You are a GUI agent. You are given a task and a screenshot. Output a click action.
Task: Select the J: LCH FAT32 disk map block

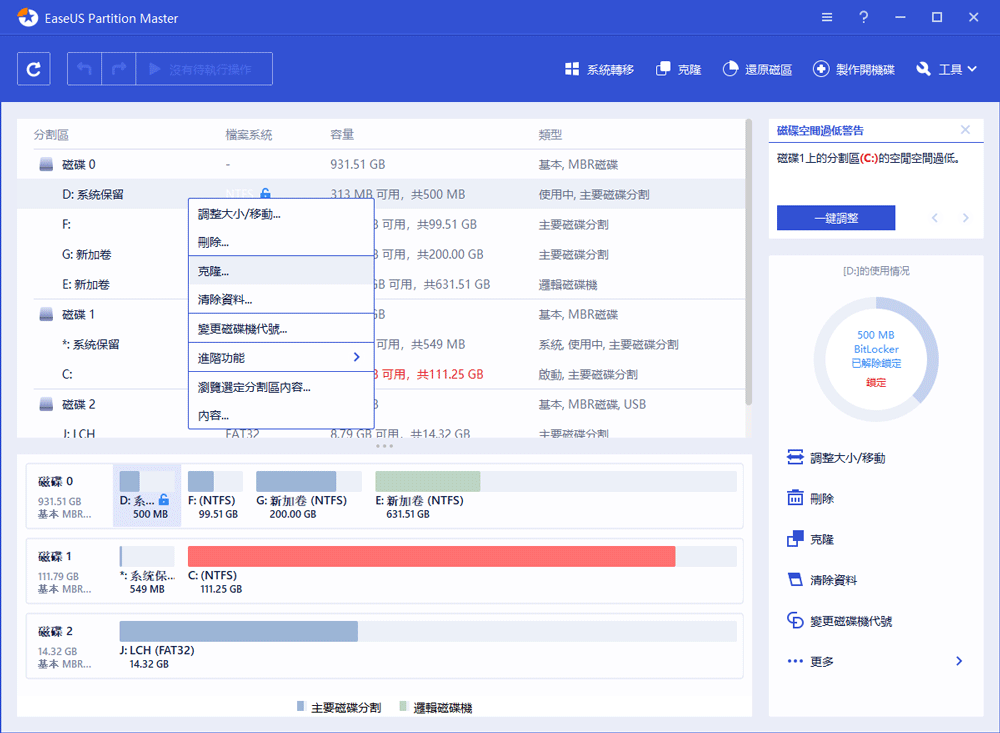pos(237,631)
